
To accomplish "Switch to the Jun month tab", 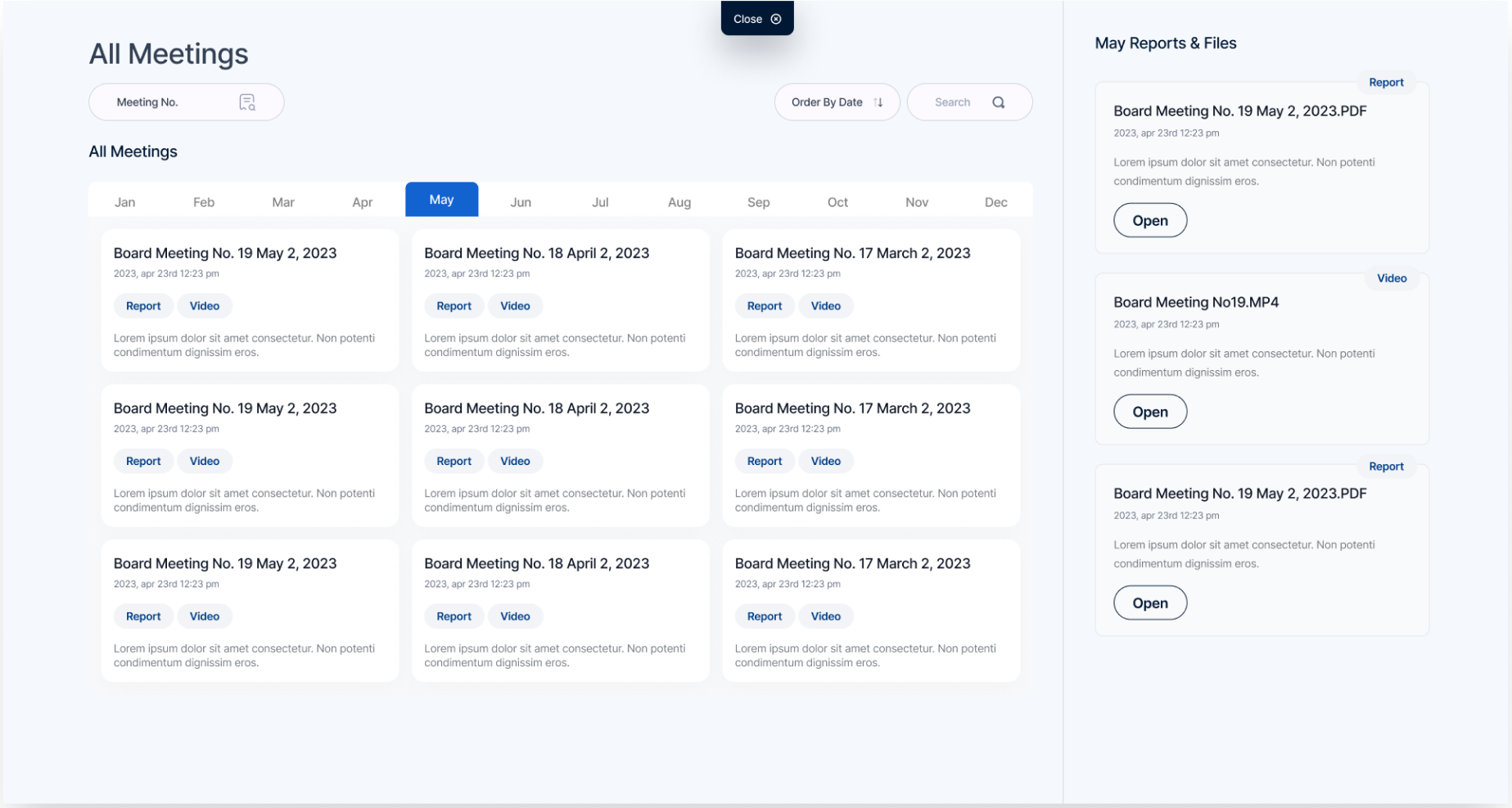I will 521,202.
